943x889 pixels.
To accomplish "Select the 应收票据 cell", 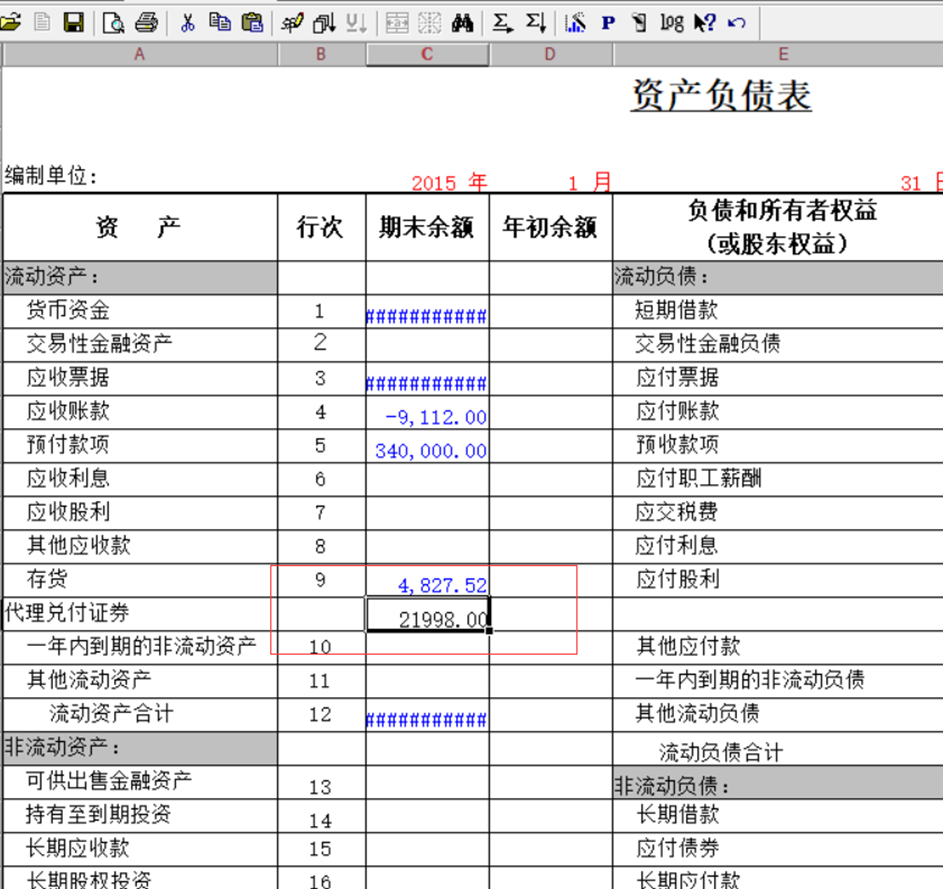I will click(x=140, y=378).
